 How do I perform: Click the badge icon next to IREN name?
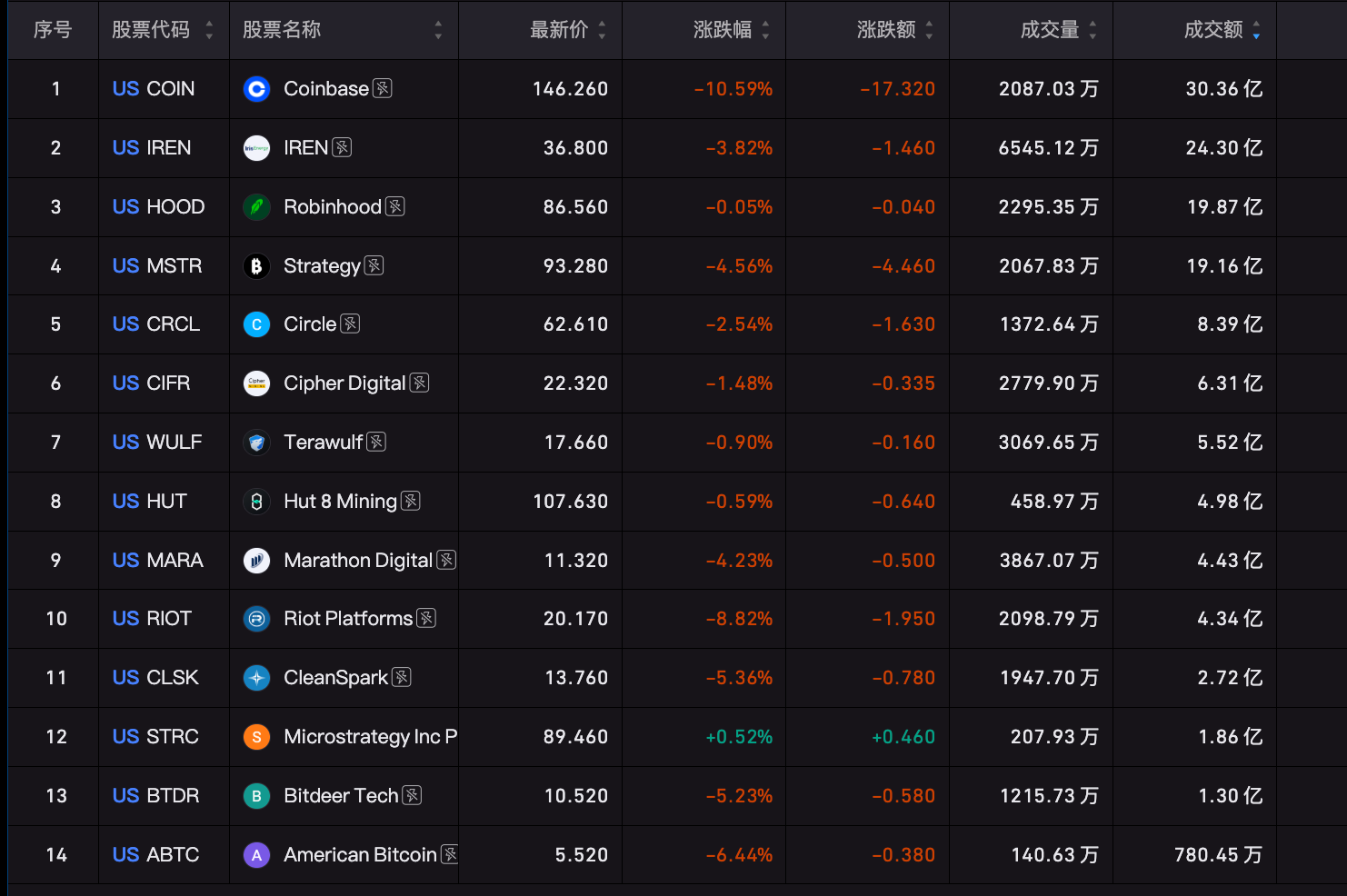(342, 147)
